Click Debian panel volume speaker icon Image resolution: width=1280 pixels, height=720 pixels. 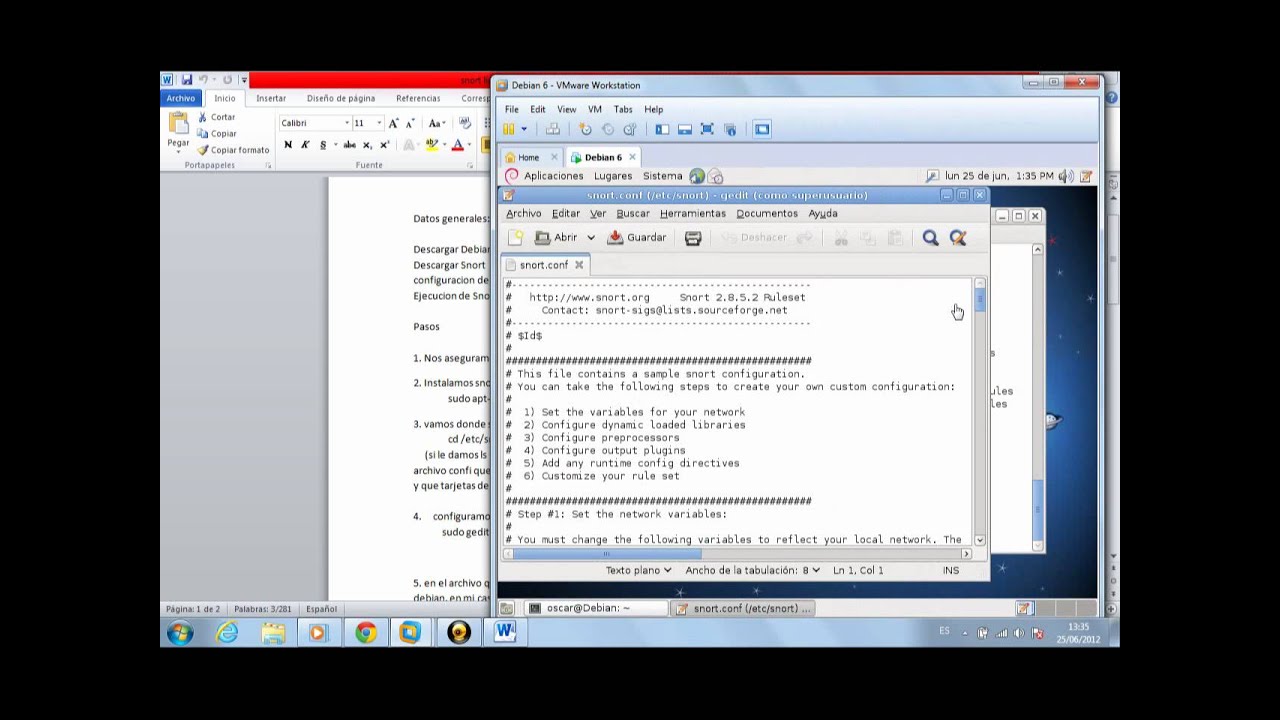click(x=1066, y=176)
